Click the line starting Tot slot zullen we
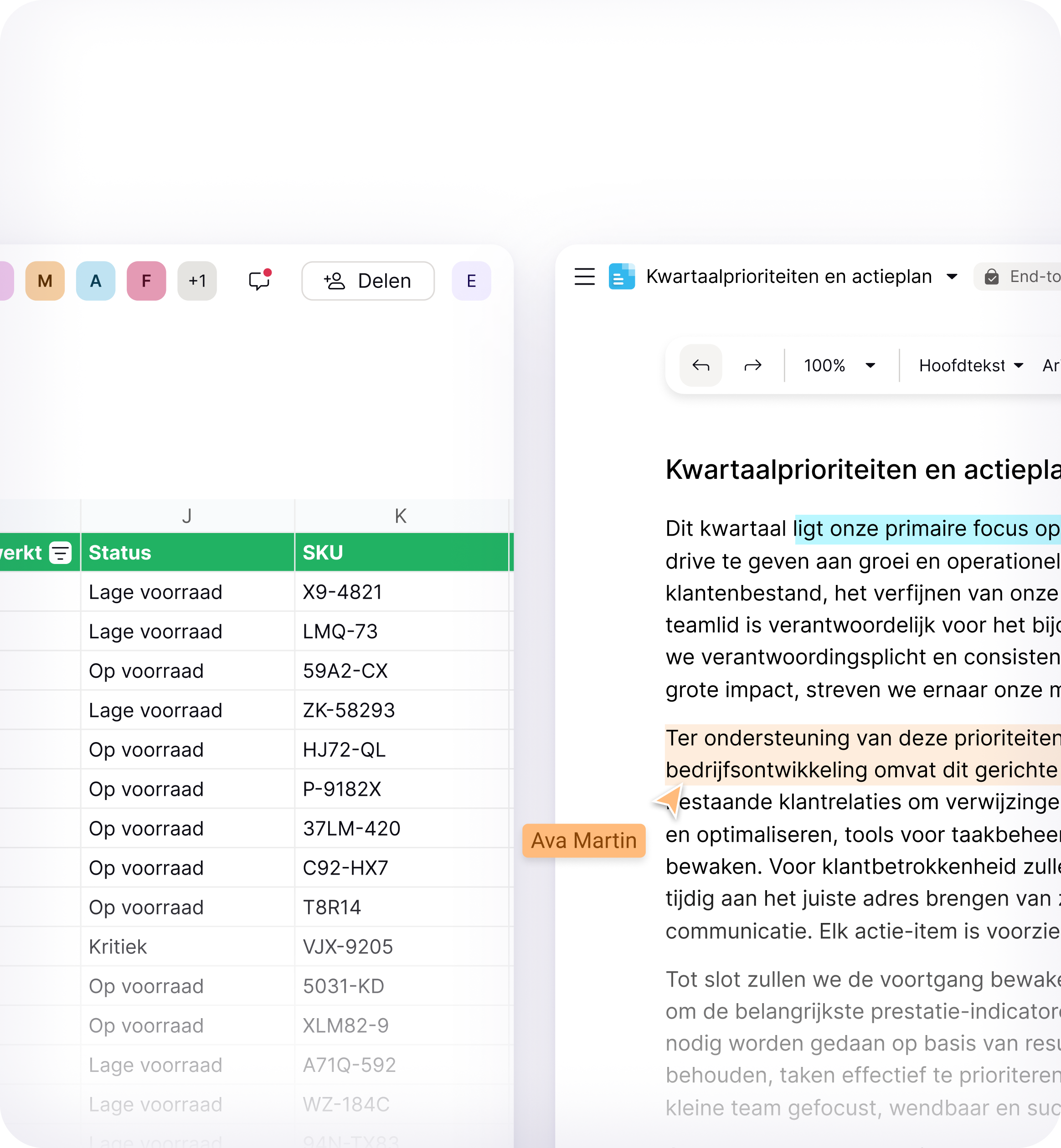 point(863,979)
